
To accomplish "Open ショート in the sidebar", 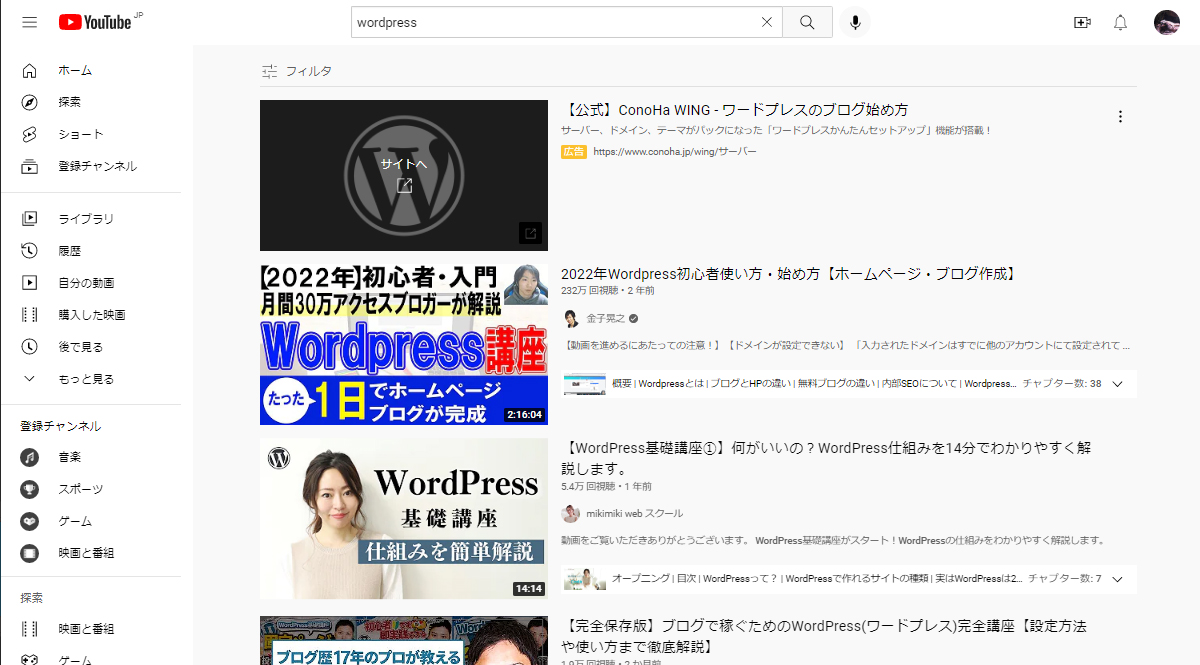I will click(x=80, y=134).
